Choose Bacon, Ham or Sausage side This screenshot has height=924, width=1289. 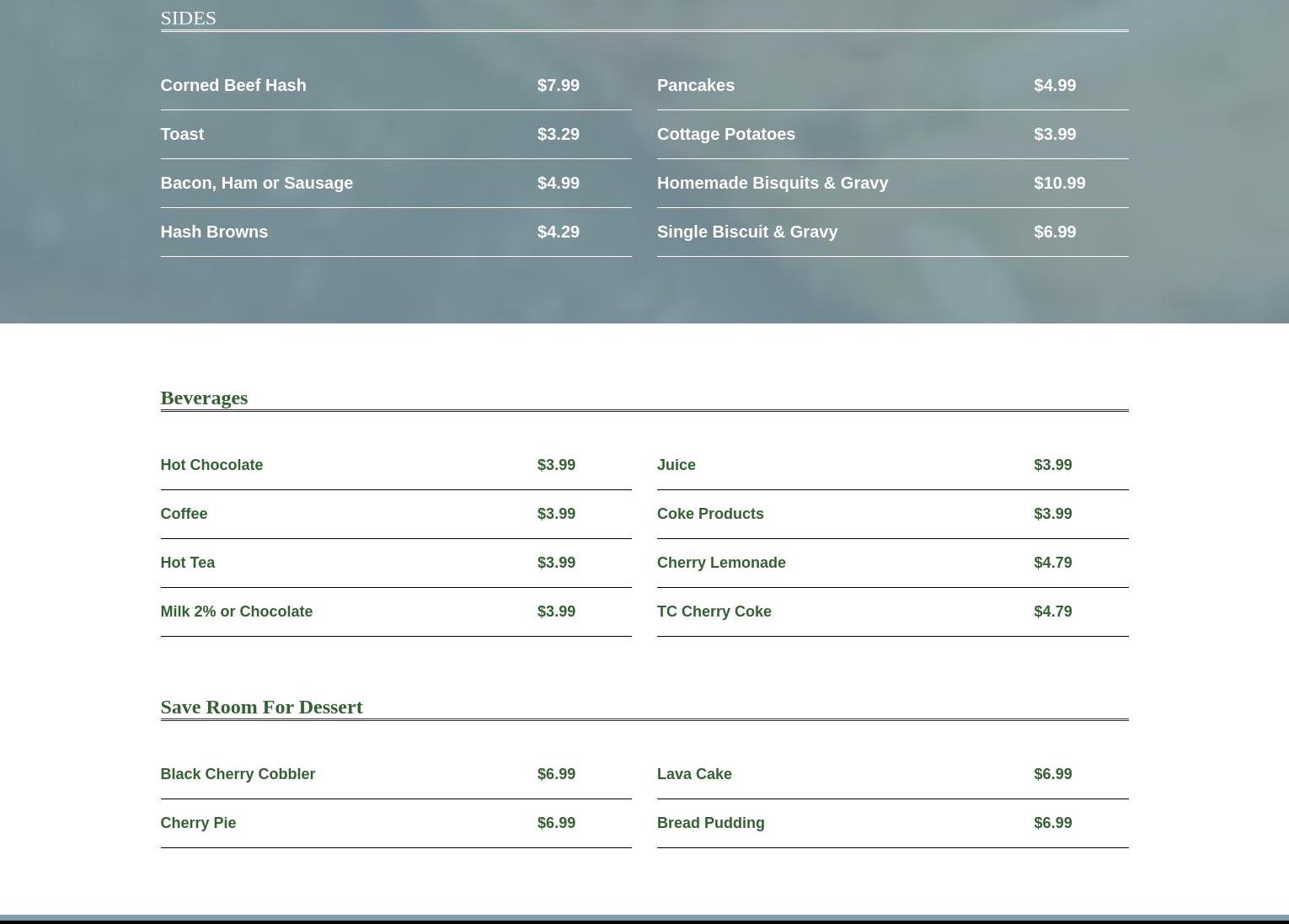pos(256,183)
